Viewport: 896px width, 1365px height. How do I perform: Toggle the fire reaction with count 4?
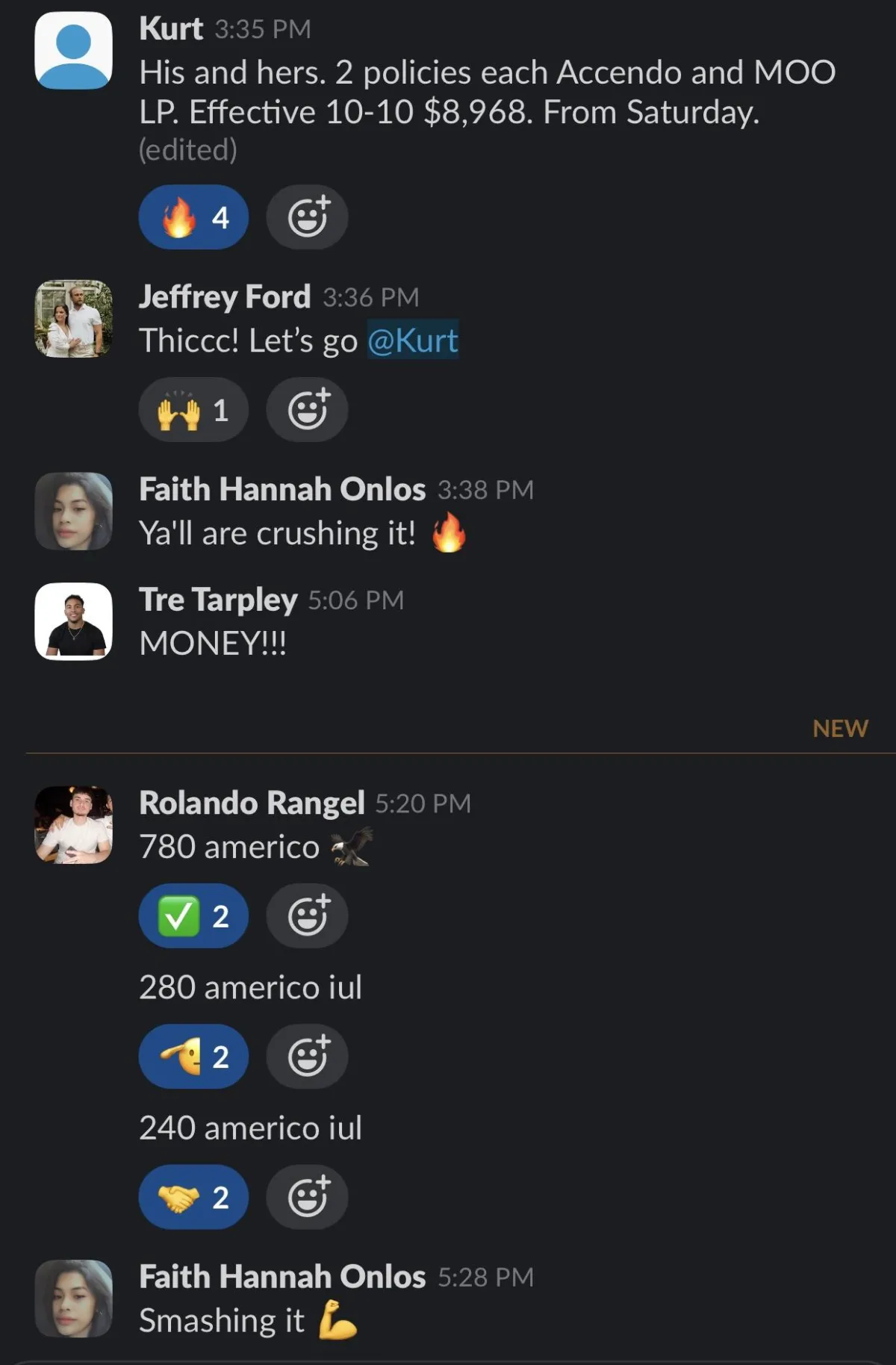tap(193, 217)
